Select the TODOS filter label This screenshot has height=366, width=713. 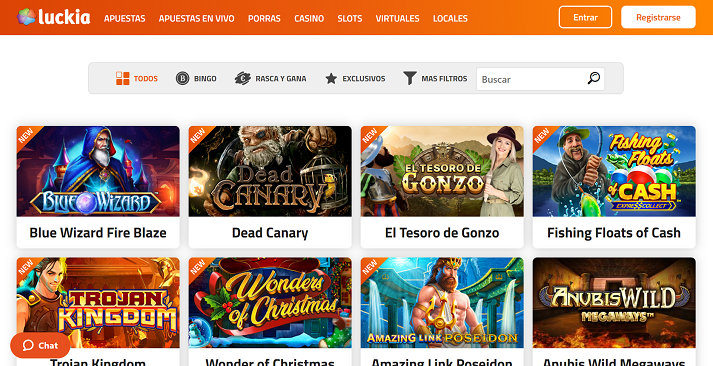[146, 79]
